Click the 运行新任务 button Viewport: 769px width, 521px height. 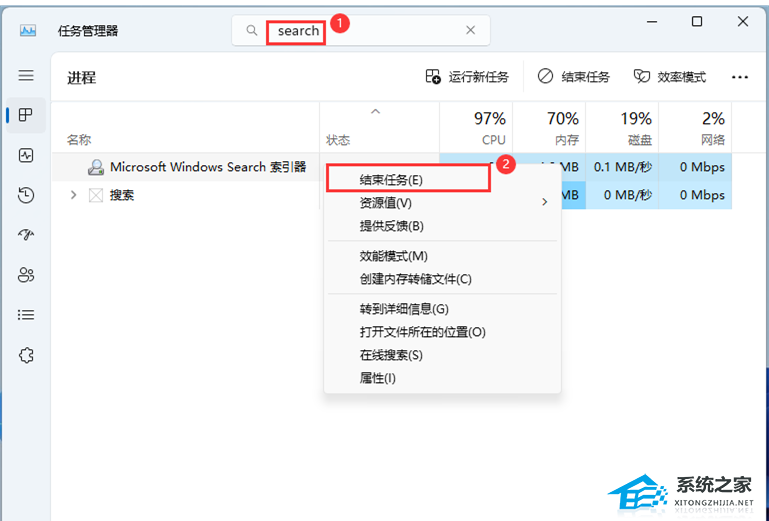[x=467, y=77]
